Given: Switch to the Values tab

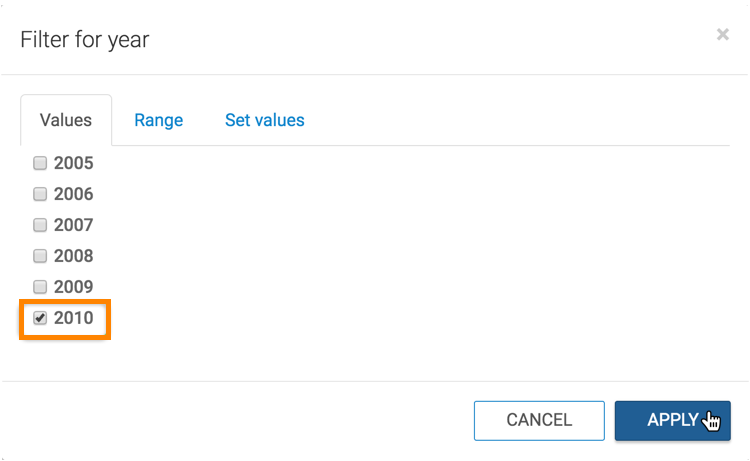Looking at the screenshot, I should coord(66,120).
